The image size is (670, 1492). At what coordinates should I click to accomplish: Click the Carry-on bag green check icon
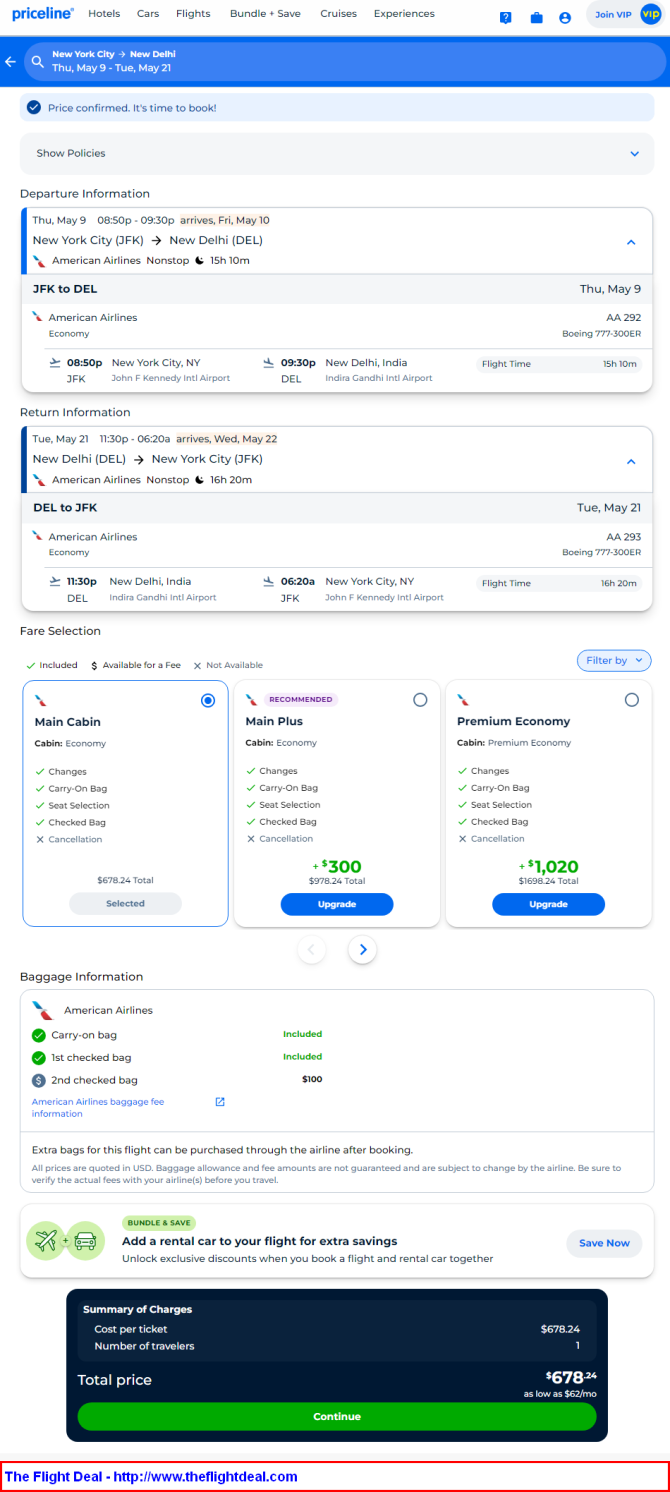(39, 1035)
